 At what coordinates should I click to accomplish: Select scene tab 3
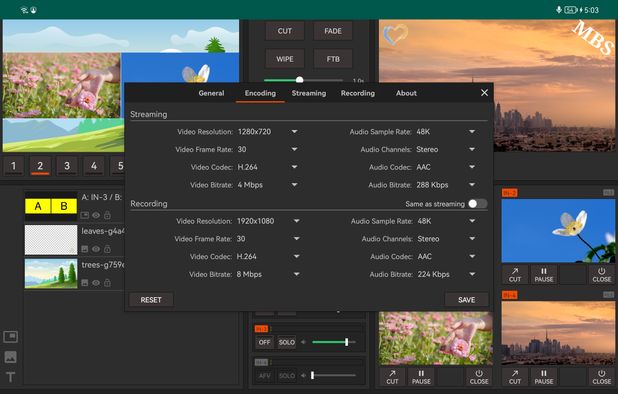tap(67, 166)
